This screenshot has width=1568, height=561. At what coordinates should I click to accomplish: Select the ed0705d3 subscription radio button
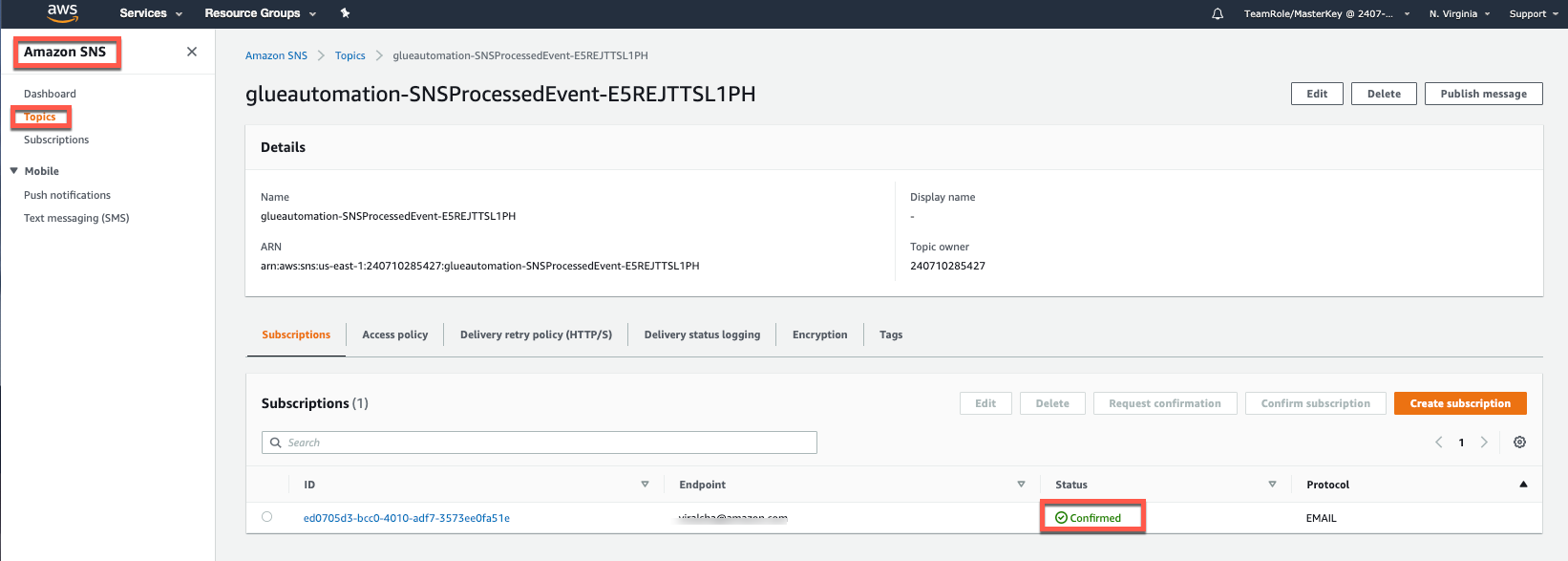click(x=266, y=517)
